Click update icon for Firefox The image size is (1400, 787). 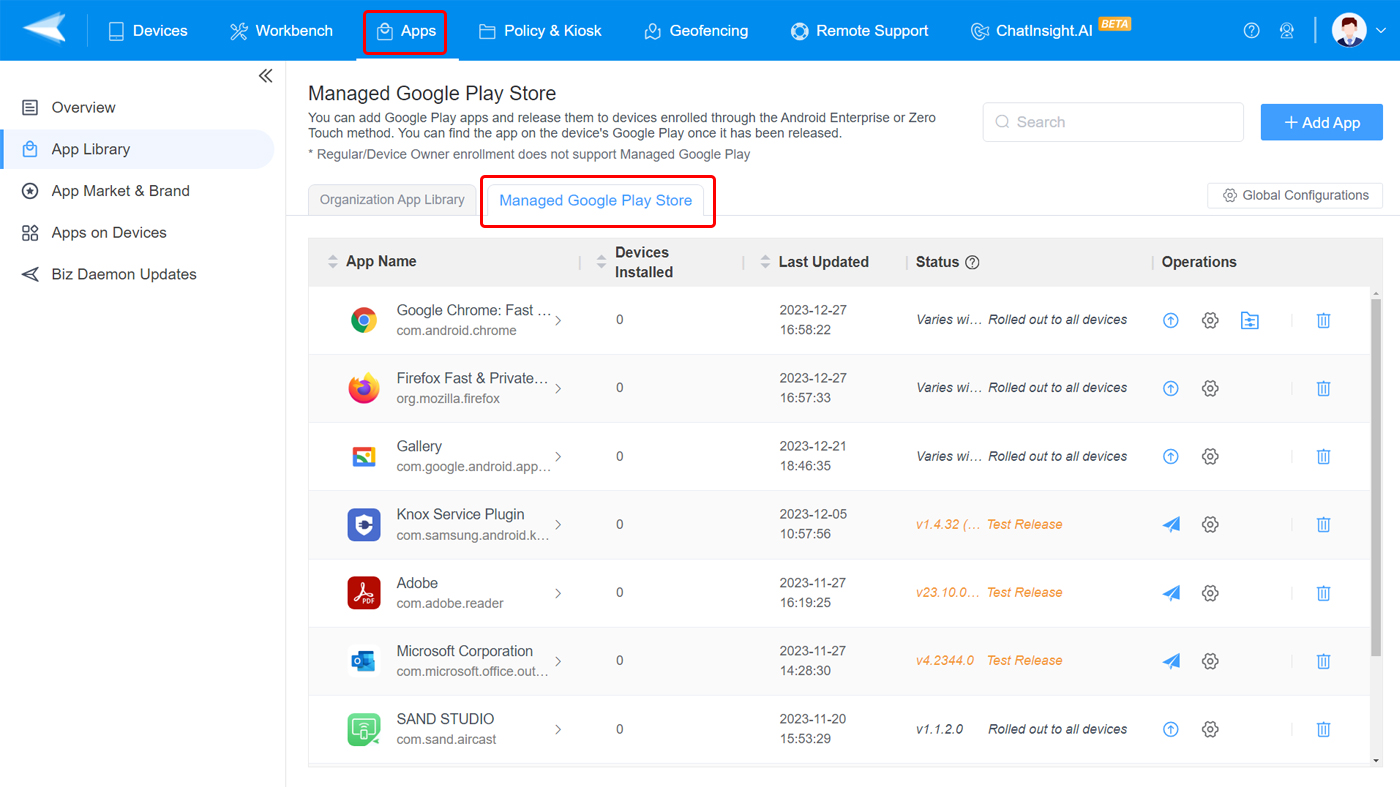click(x=1171, y=388)
